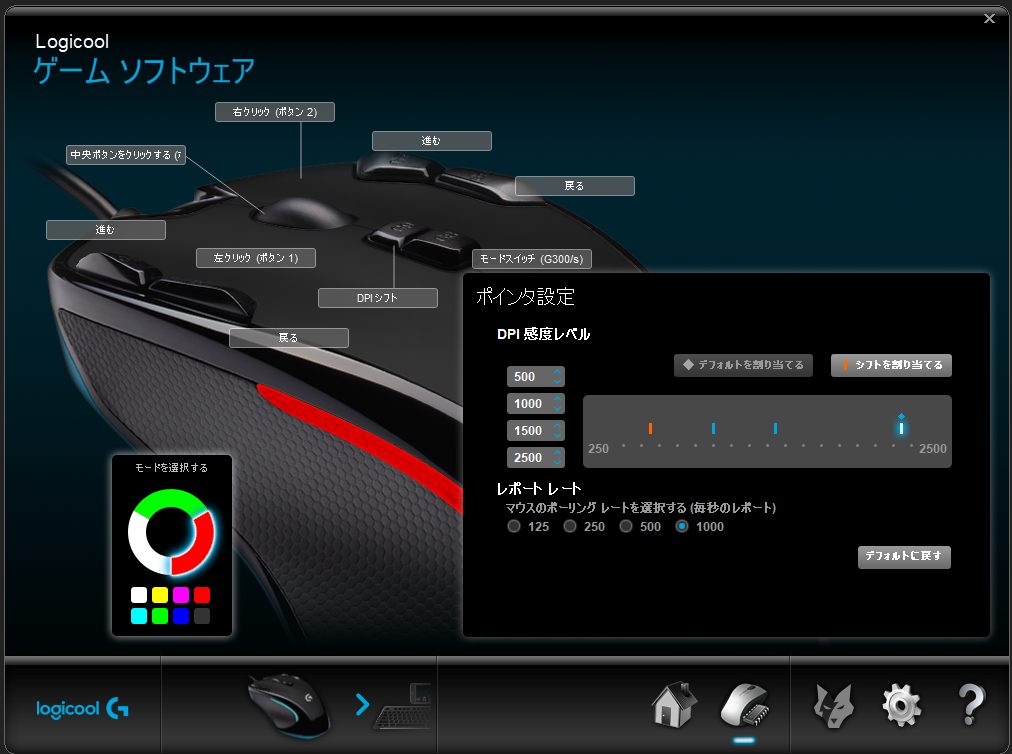Open the Home screen icon
Viewport: 1012px width, 754px height.
674,706
